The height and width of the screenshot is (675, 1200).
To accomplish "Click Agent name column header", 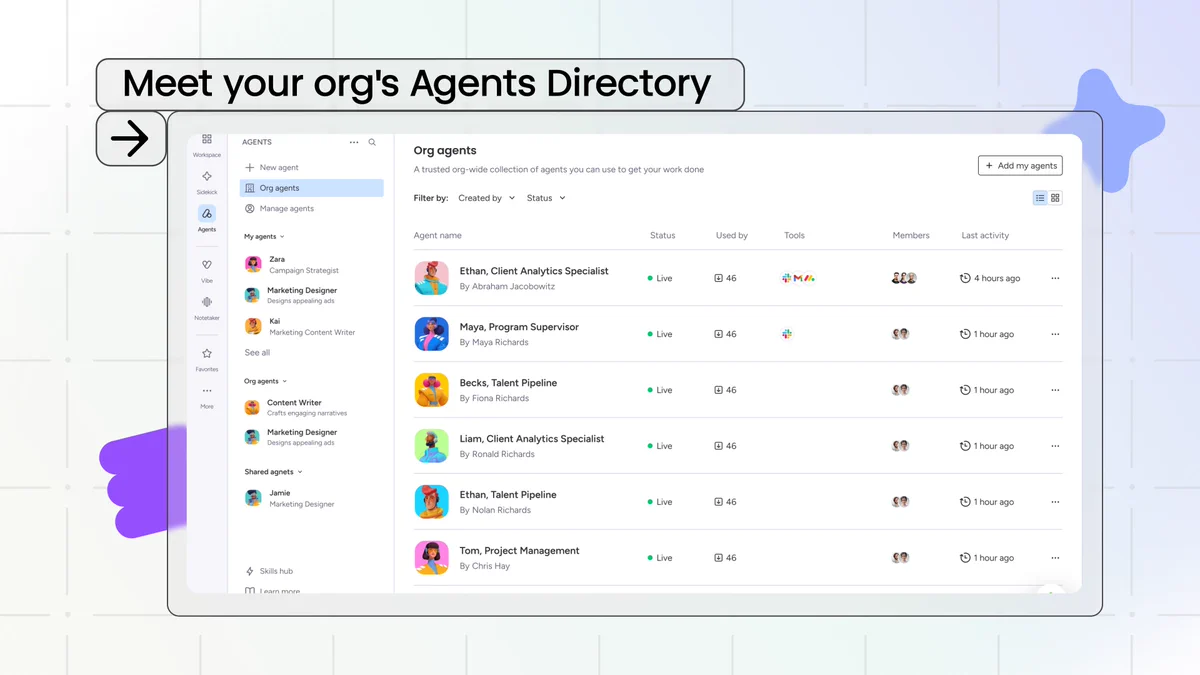I will click(x=438, y=236).
